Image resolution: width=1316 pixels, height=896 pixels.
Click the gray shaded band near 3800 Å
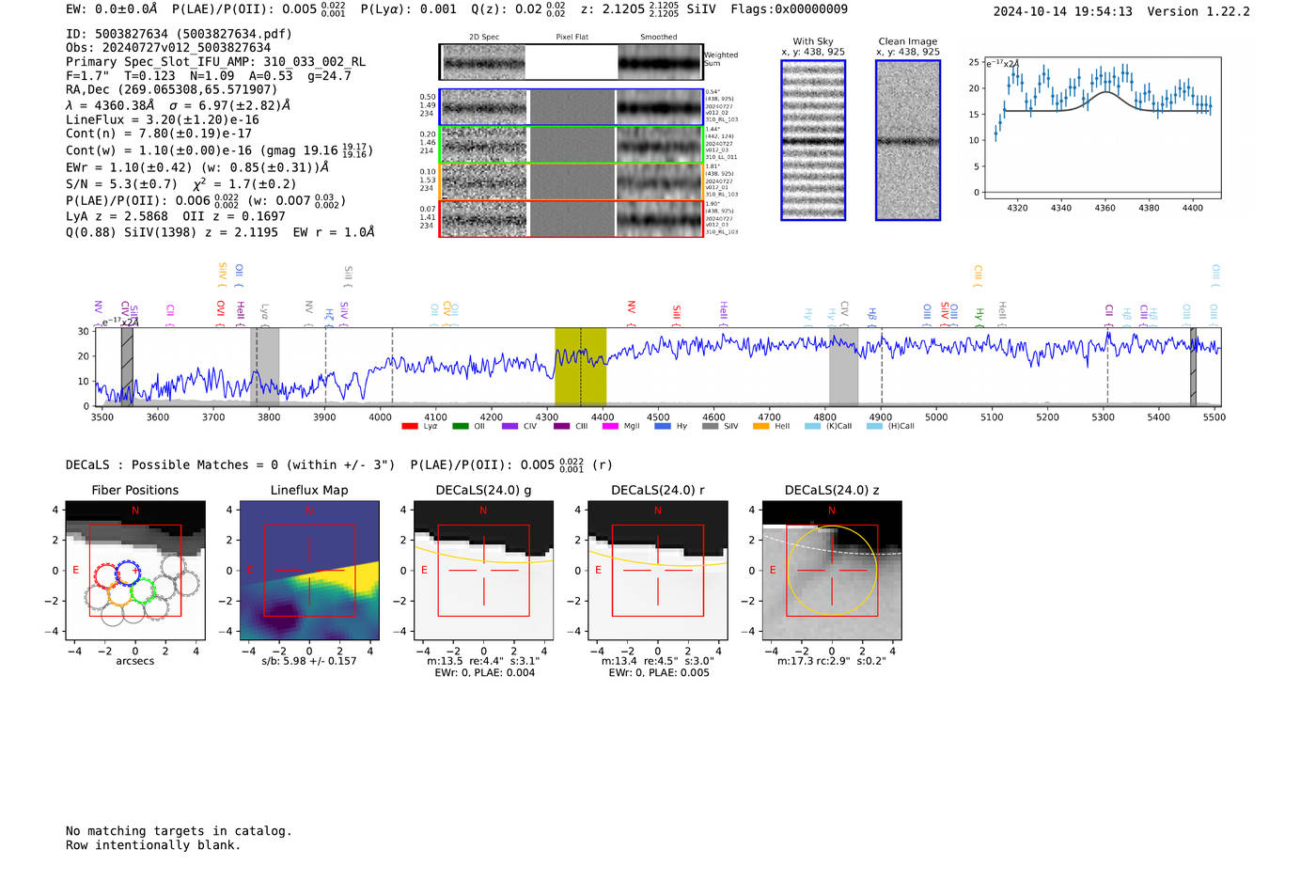tap(265, 367)
